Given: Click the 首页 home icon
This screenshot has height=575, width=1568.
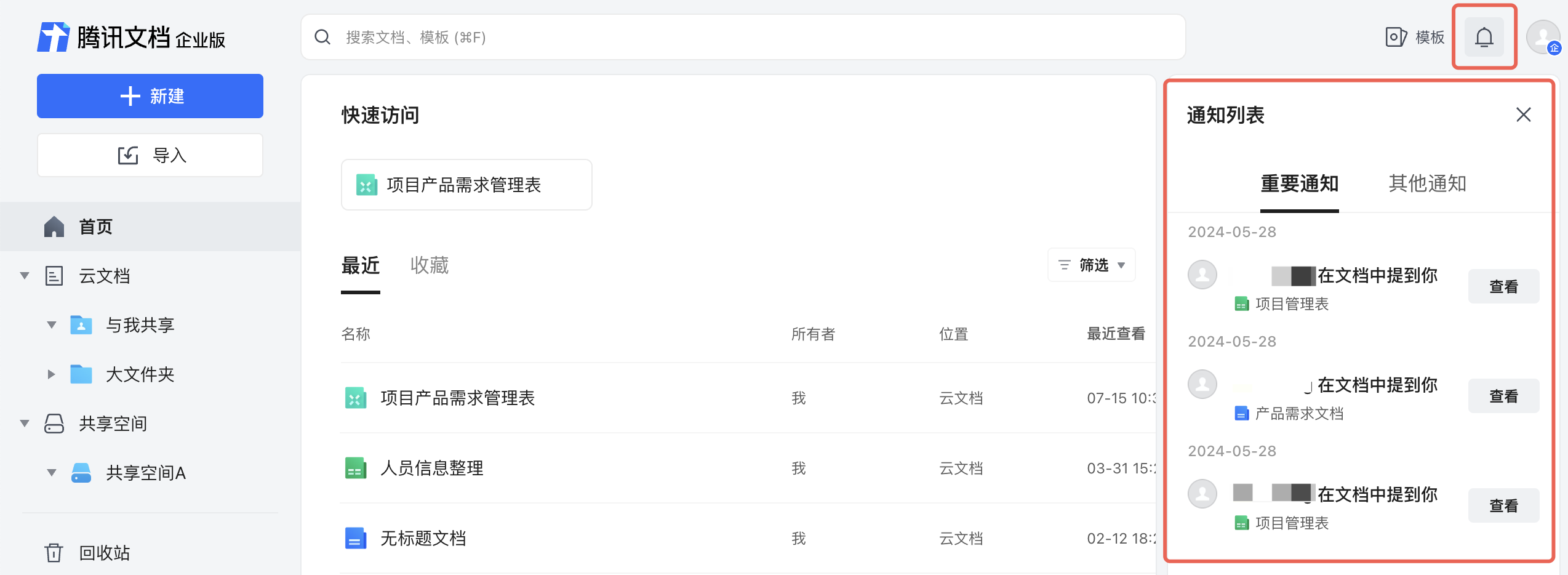Looking at the screenshot, I should click(x=54, y=227).
